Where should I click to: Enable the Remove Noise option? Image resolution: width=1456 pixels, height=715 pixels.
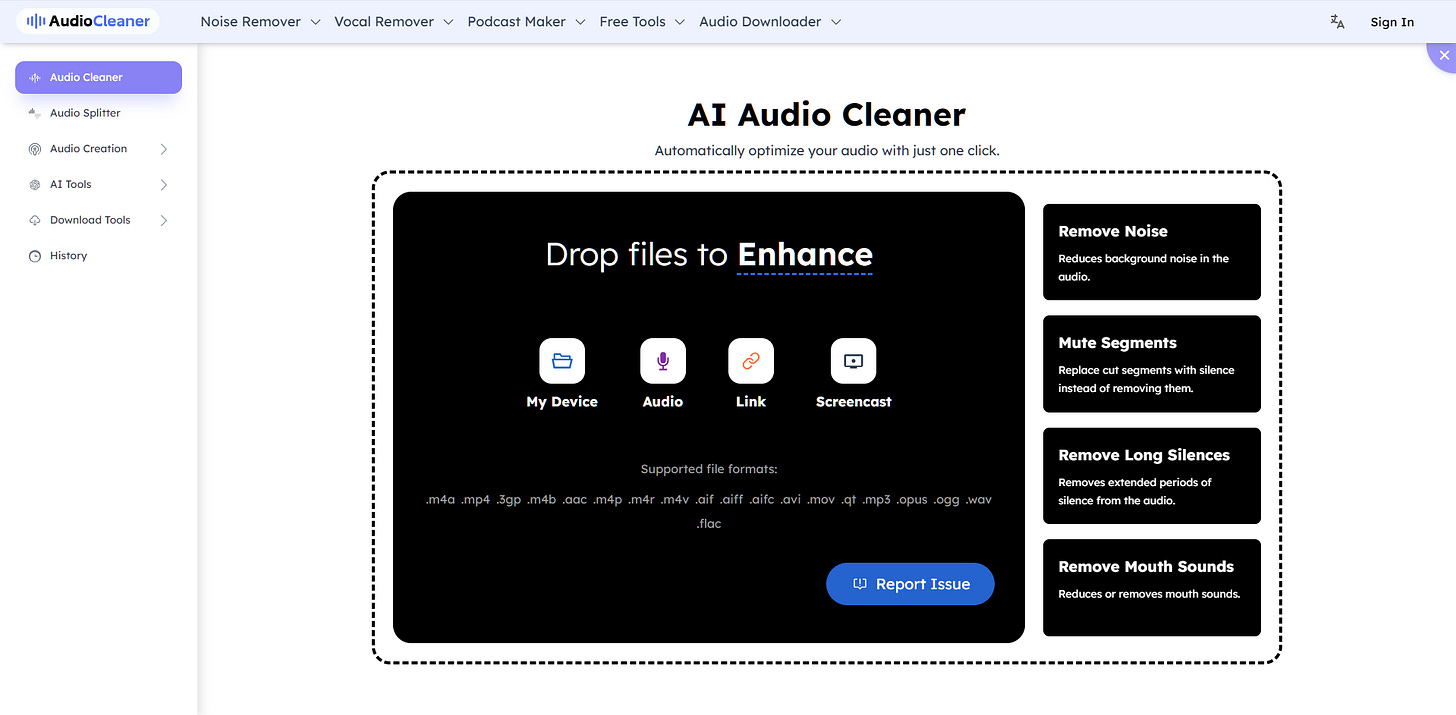click(1151, 251)
